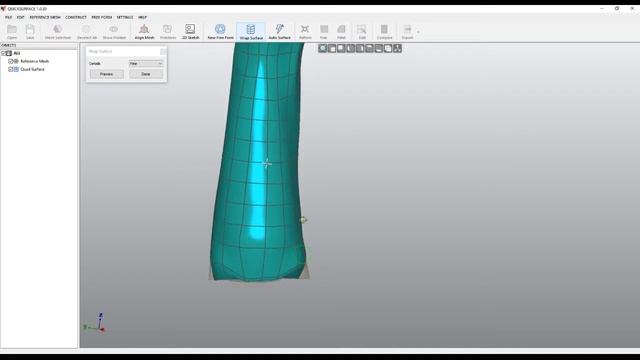Open the Primitives tool
The width and height of the screenshot is (640, 360).
[x=168, y=31]
